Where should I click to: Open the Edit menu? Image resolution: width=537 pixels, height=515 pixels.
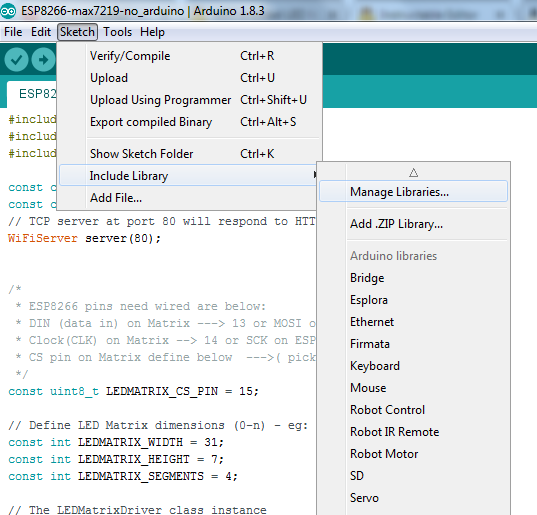(x=41, y=32)
